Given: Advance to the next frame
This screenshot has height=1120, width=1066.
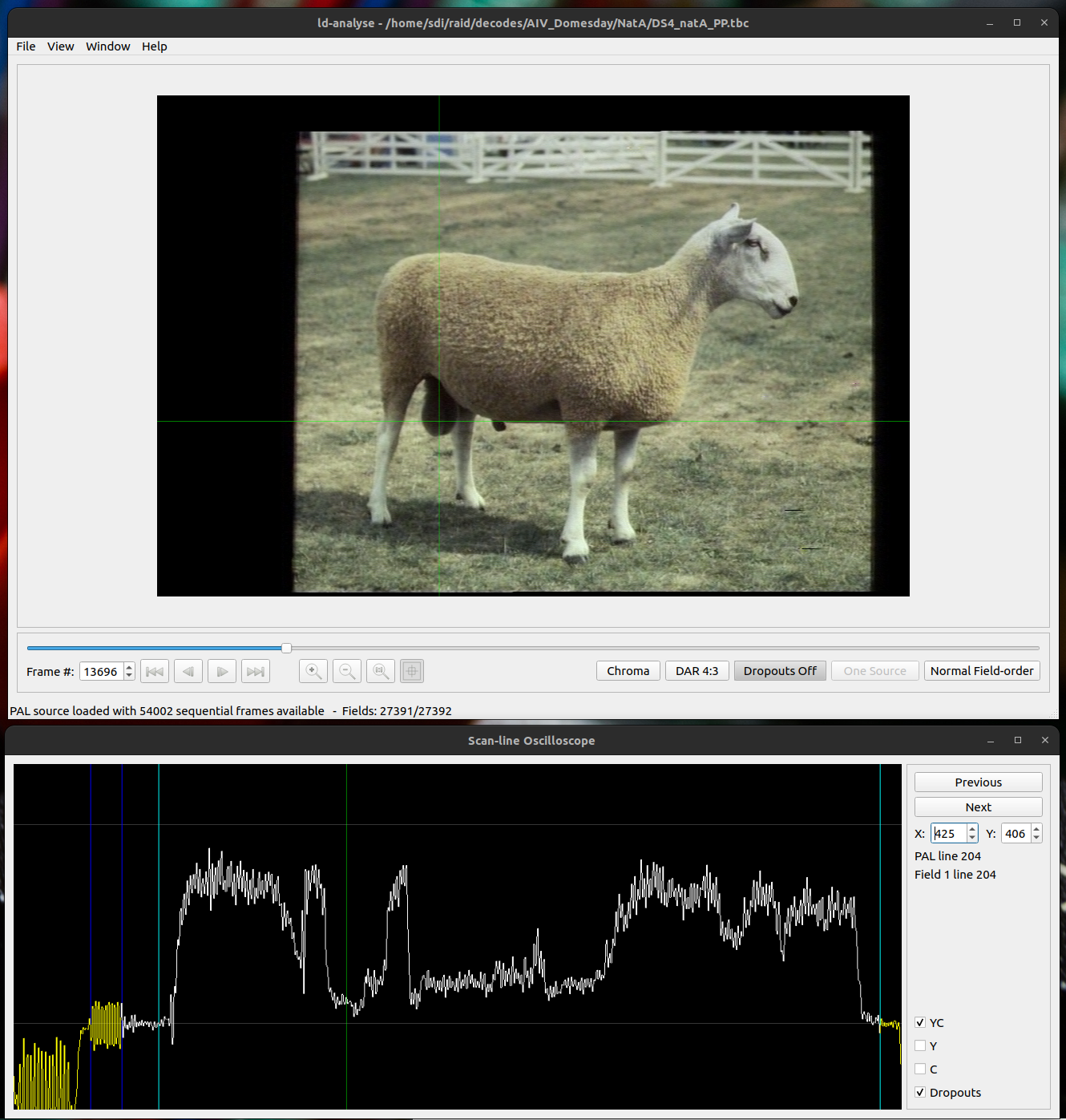Looking at the screenshot, I should click(222, 671).
